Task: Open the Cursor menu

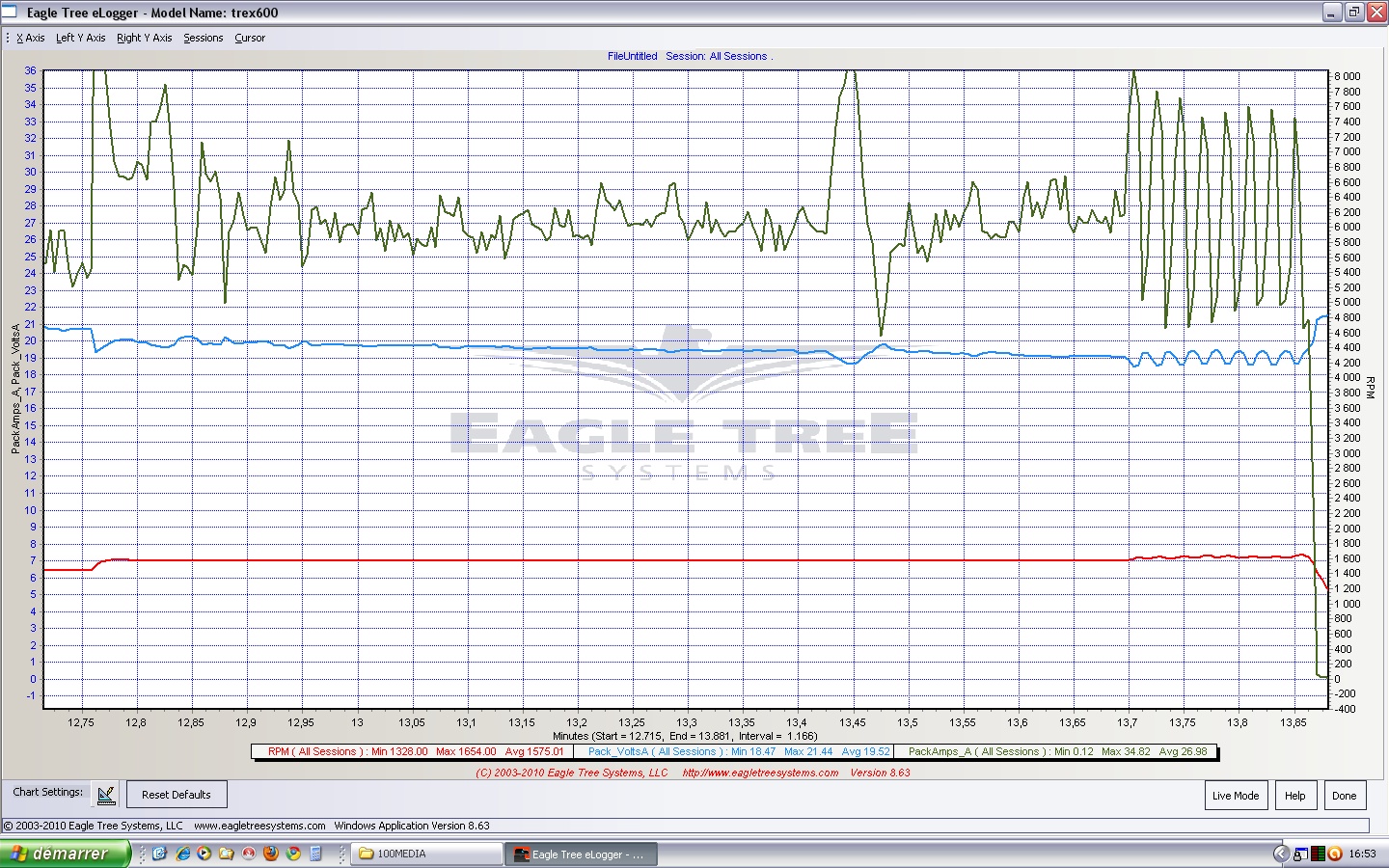Action: 250,38
